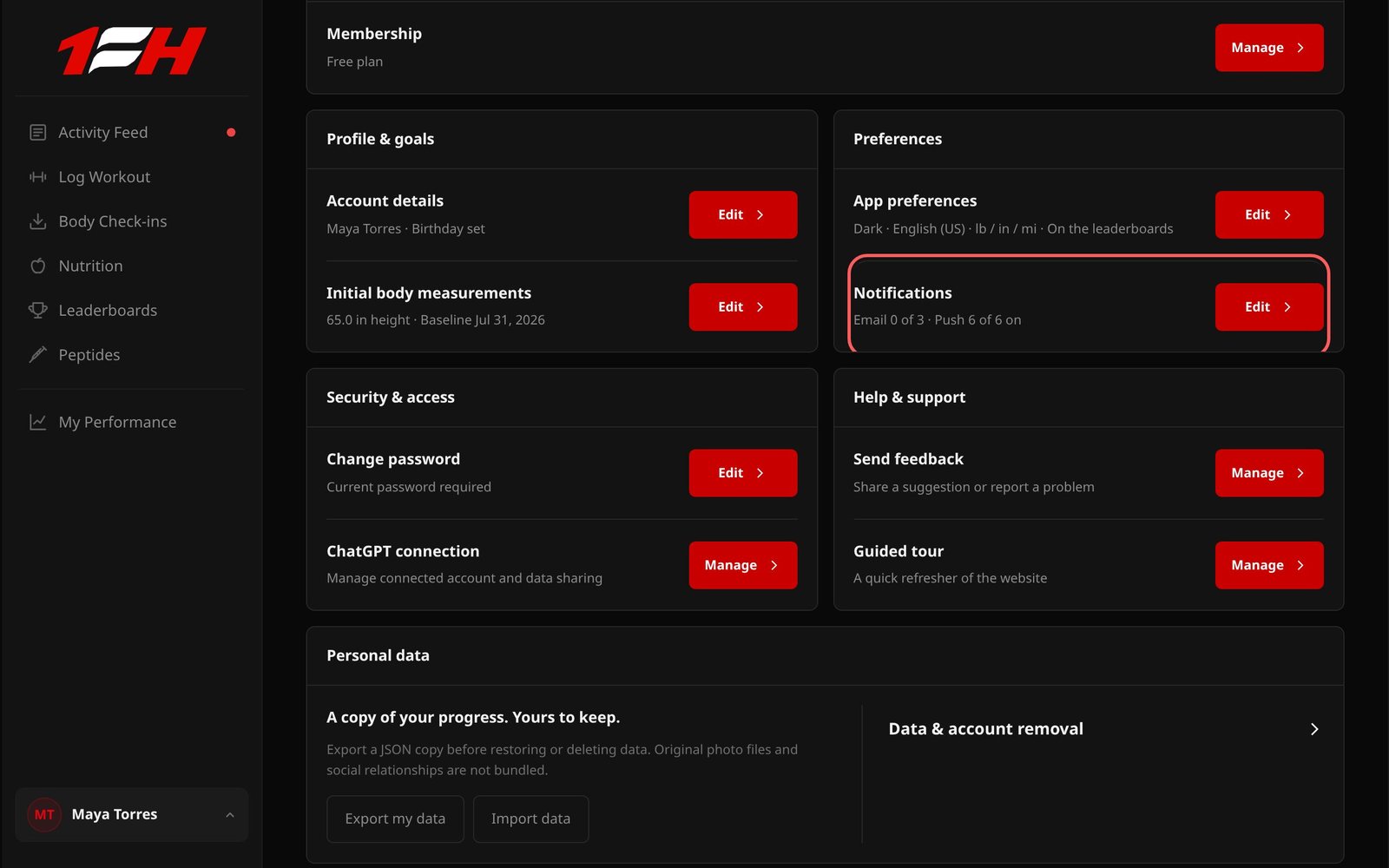Viewport: 1389px width, 868px height.
Task: Click 'A quick refresher of the website' text
Action: coord(950,578)
